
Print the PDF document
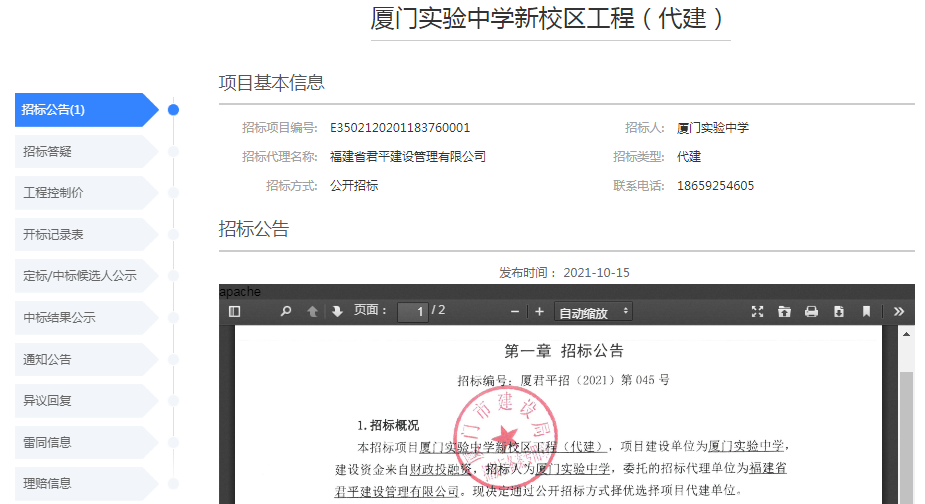(811, 312)
